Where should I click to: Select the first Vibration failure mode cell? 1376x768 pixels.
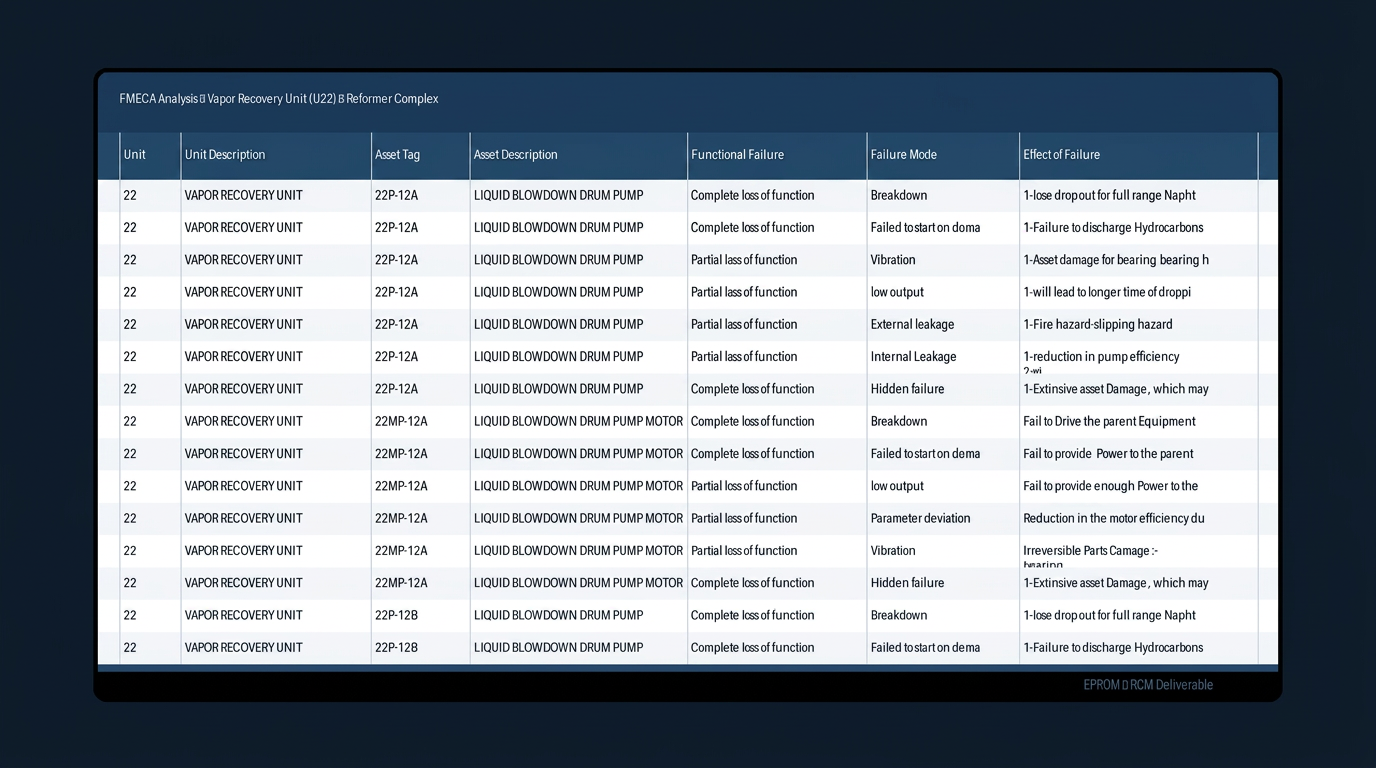[893, 259]
